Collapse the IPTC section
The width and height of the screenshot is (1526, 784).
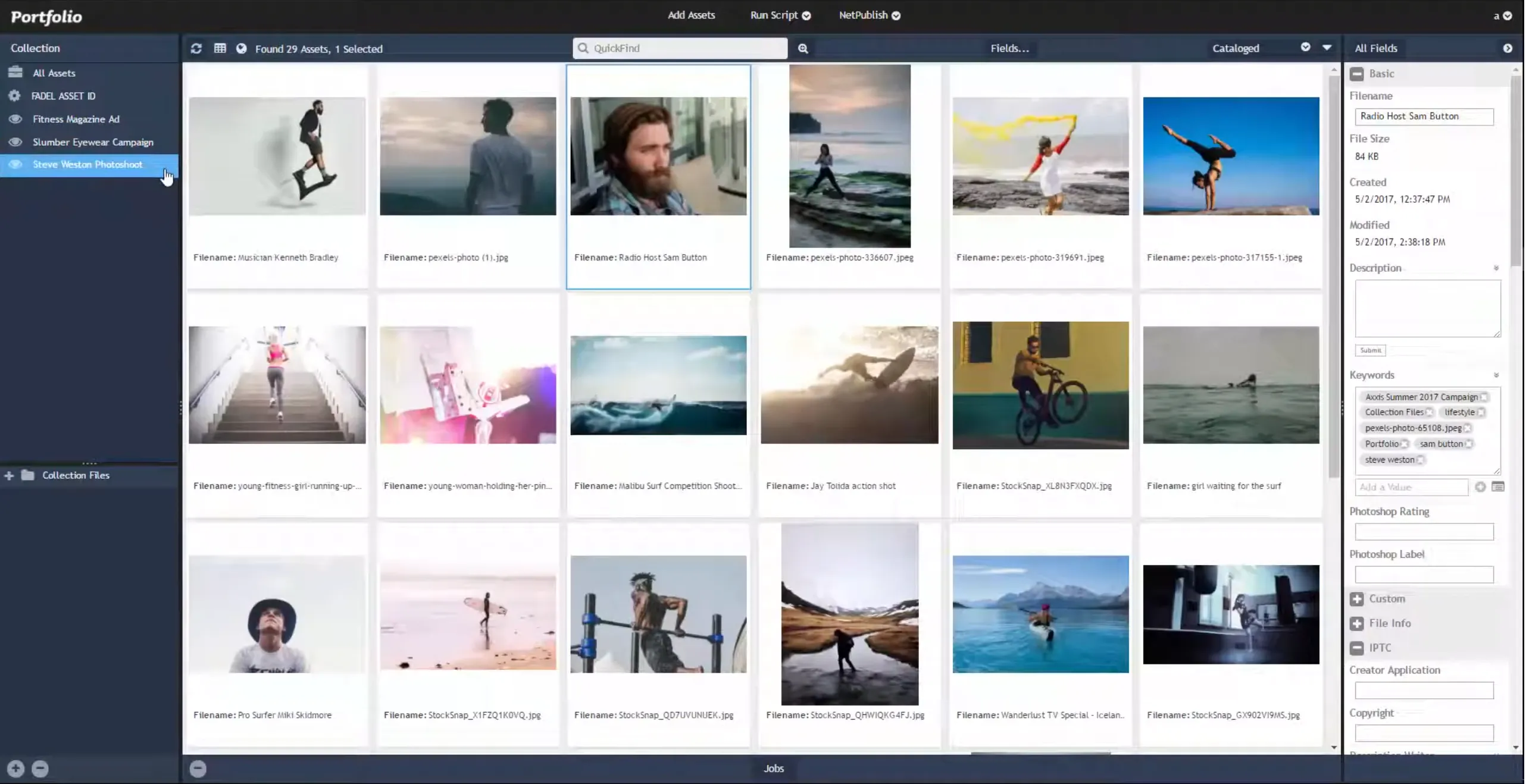[x=1356, y=648]
